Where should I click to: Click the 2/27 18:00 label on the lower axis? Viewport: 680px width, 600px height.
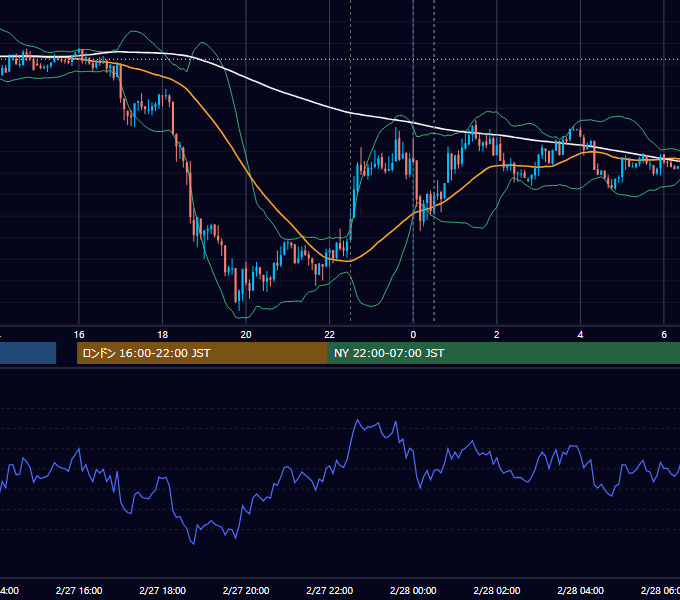coord(163,590)
